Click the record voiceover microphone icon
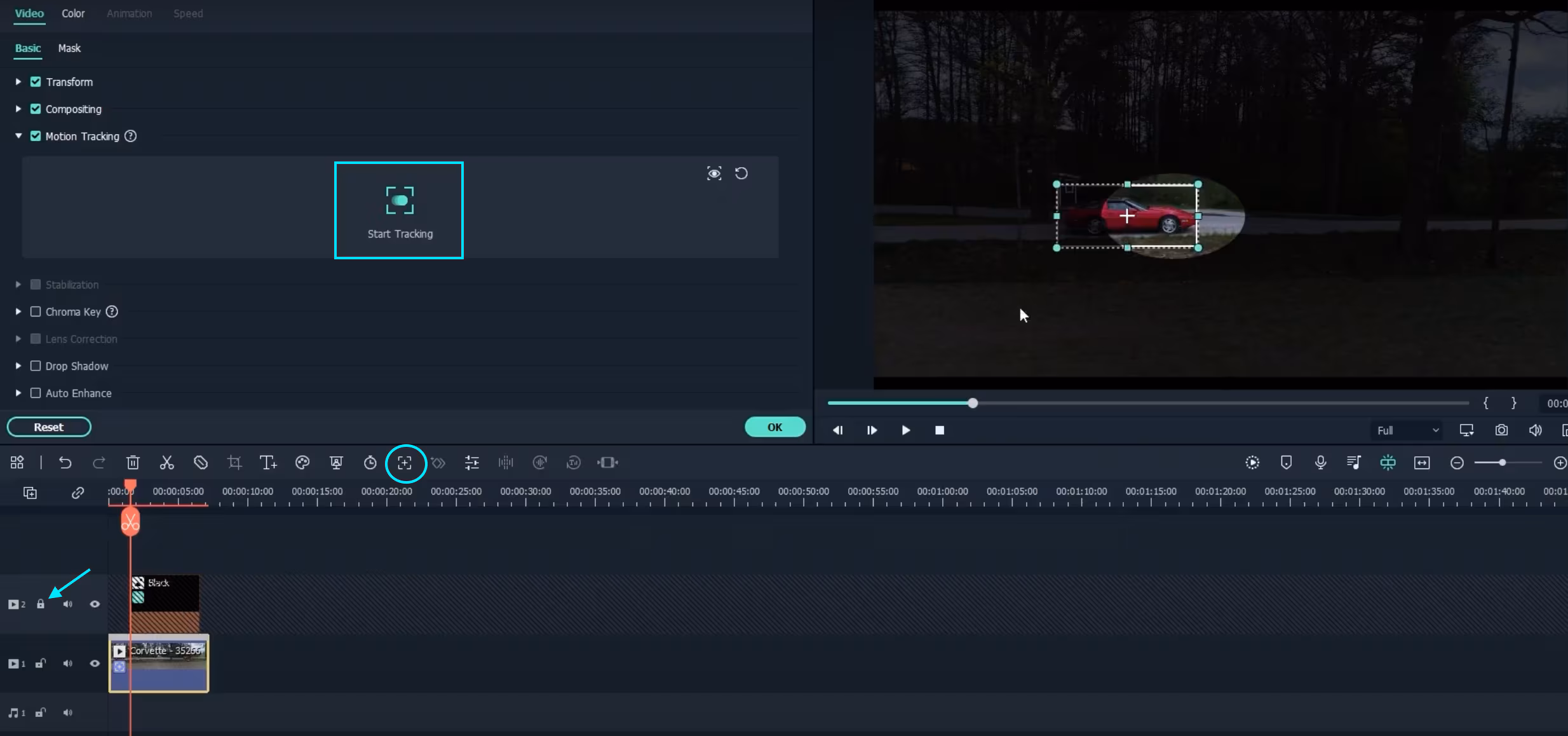 pos(1320,463)
